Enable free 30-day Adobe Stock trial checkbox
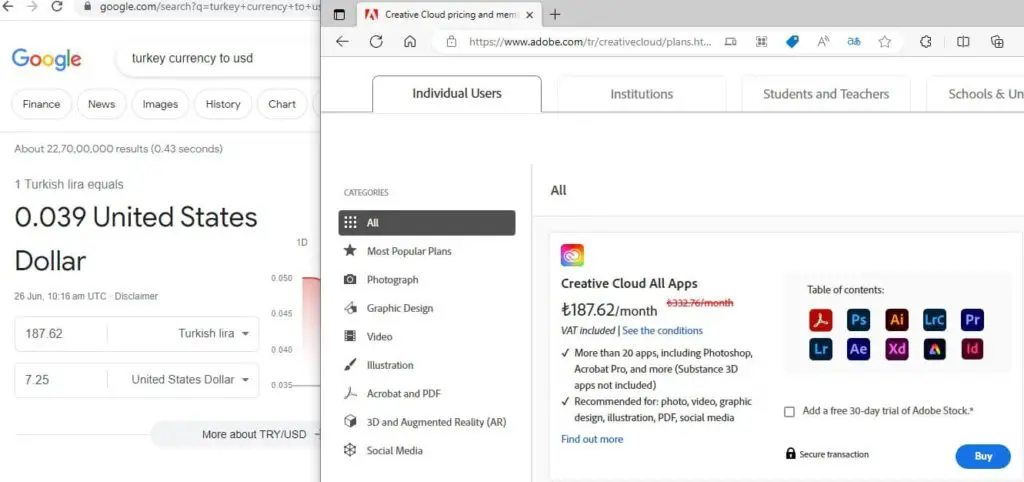The image size is (1024, 482). click(x=790, y=411)
